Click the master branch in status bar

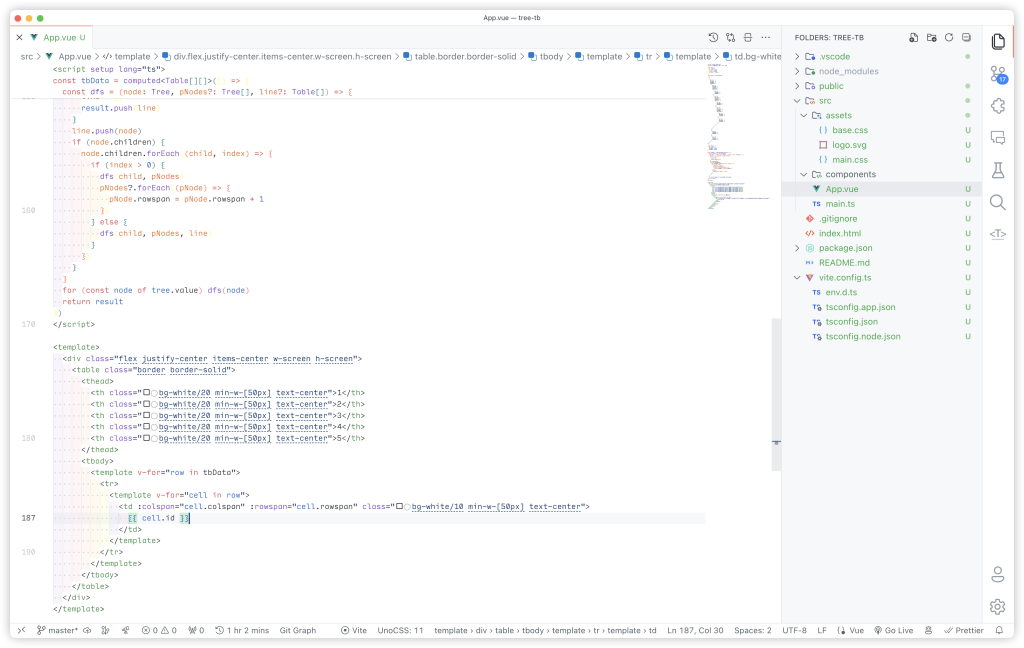click(x=57, y=631)
